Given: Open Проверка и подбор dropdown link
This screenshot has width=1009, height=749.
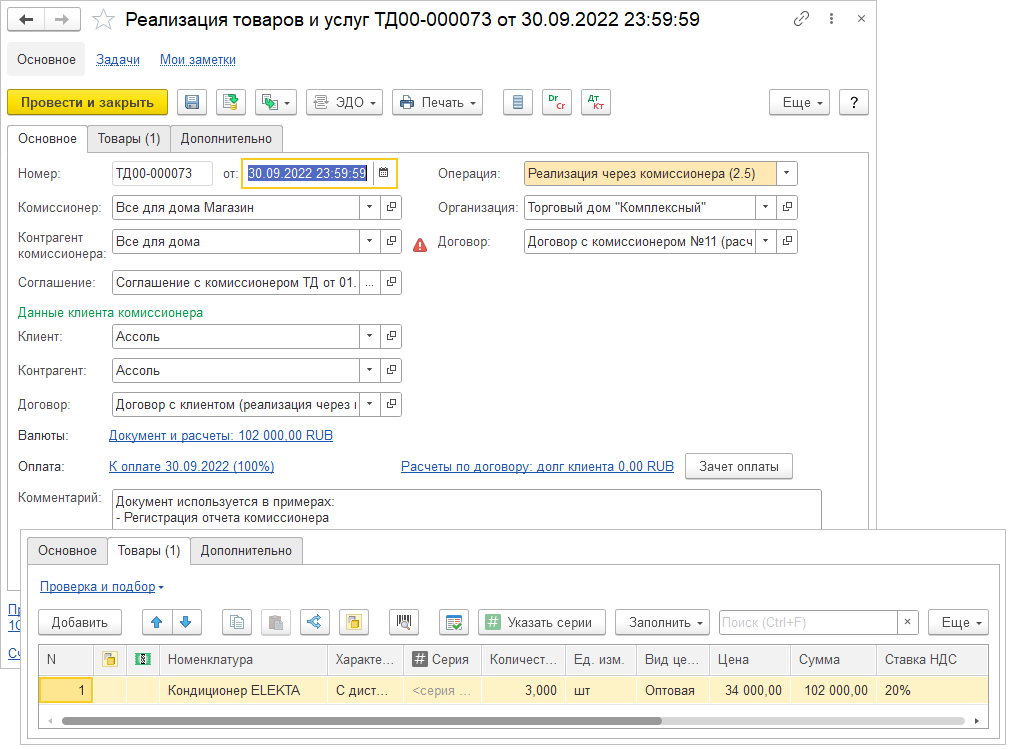Looking at the screenshot, I should click(x=102, y=587).
